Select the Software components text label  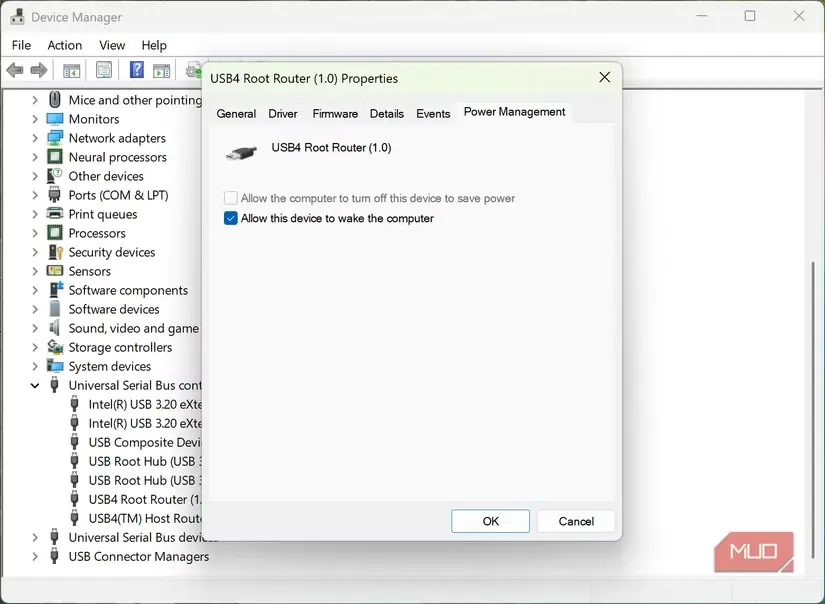tap(128, 290)
